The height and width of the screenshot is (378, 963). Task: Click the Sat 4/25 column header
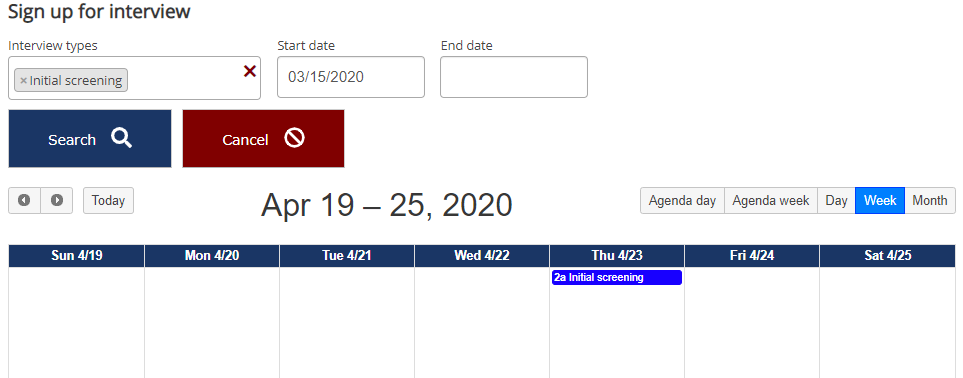tap(887, 256)
